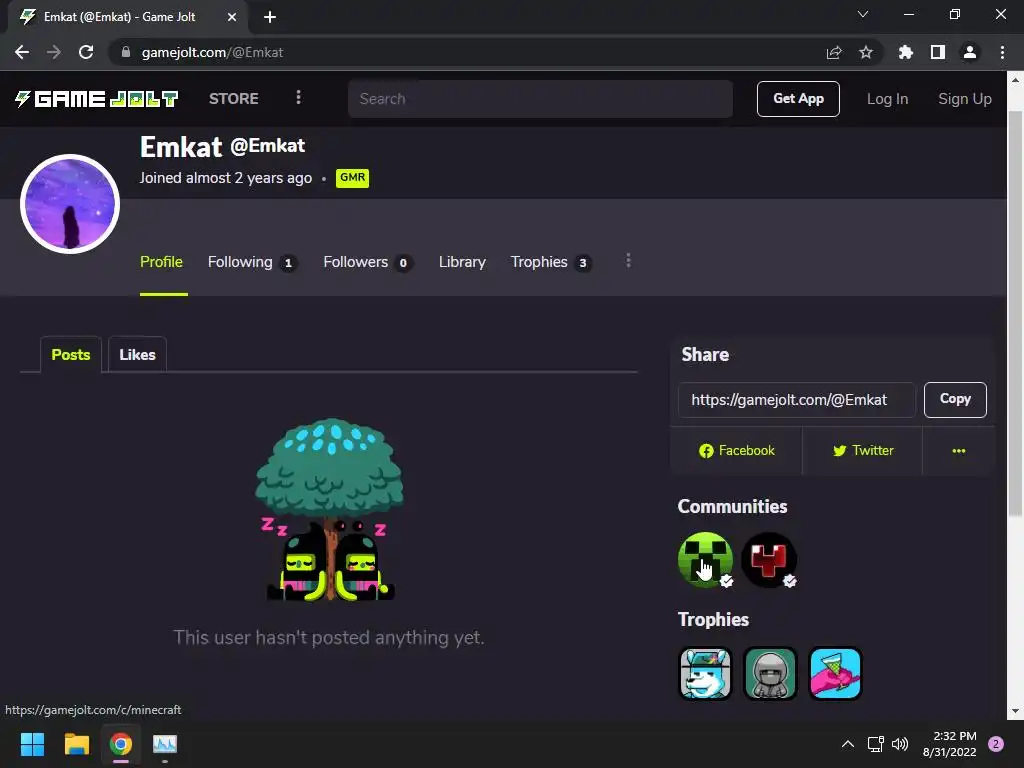Open the Sign Up link
Viewport: 1024px width, 768px height.
tap(965, 99)
